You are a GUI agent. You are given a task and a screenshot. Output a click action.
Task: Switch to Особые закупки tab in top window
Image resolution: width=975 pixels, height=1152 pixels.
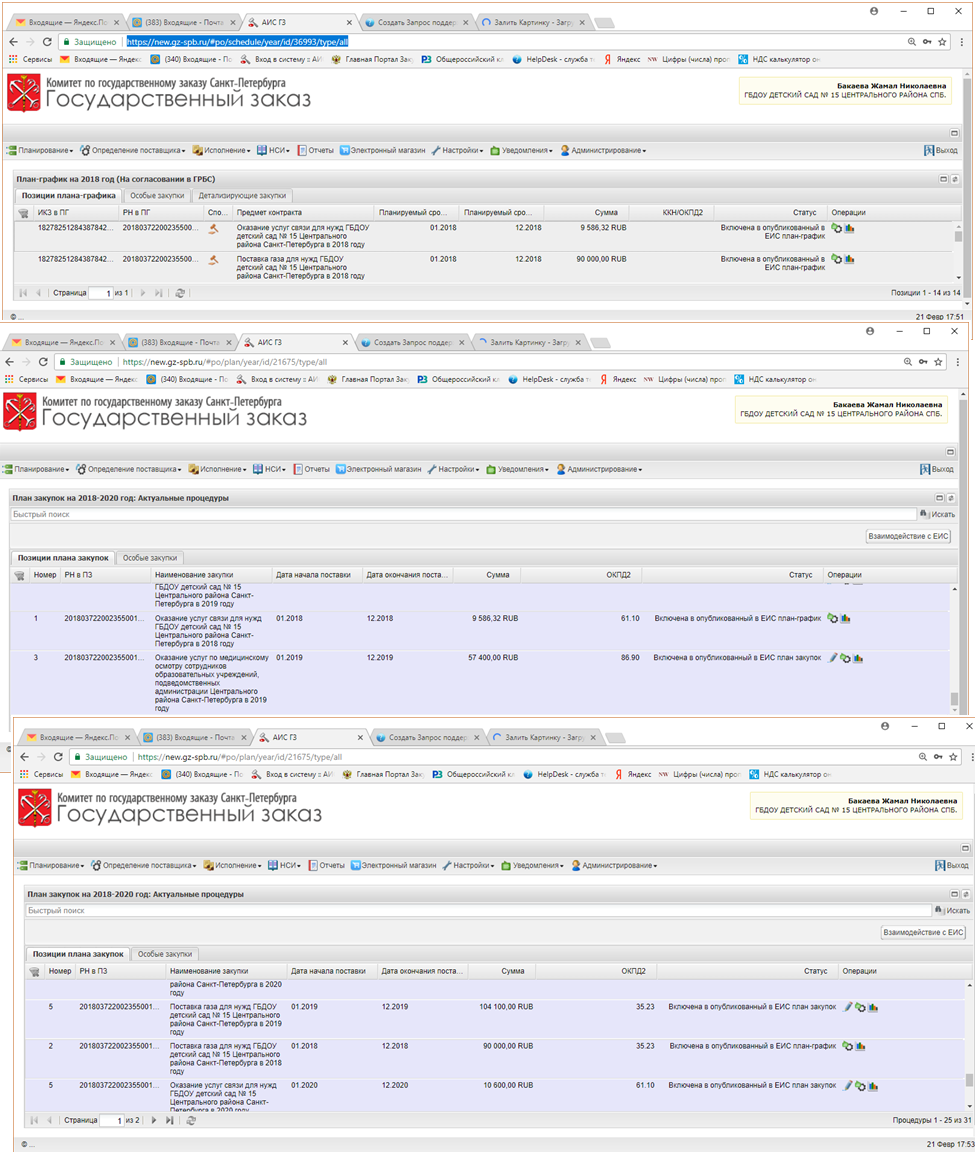pos(156,196)
